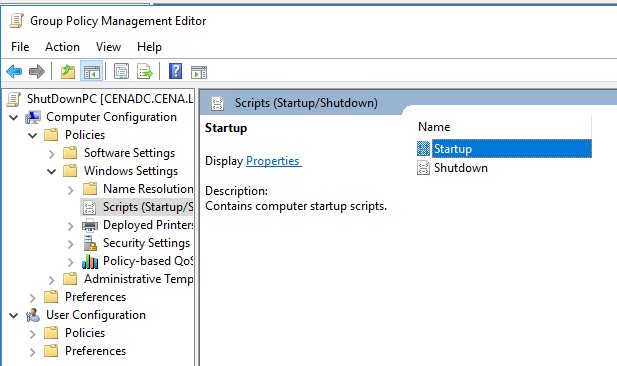
Task: Select the Software Settings tree label
Action: (x=129, y=153)
